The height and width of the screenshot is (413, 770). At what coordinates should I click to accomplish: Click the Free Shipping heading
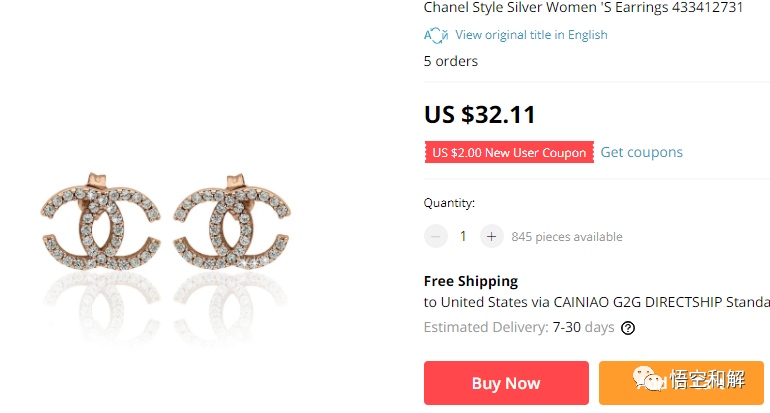[471, 281]
